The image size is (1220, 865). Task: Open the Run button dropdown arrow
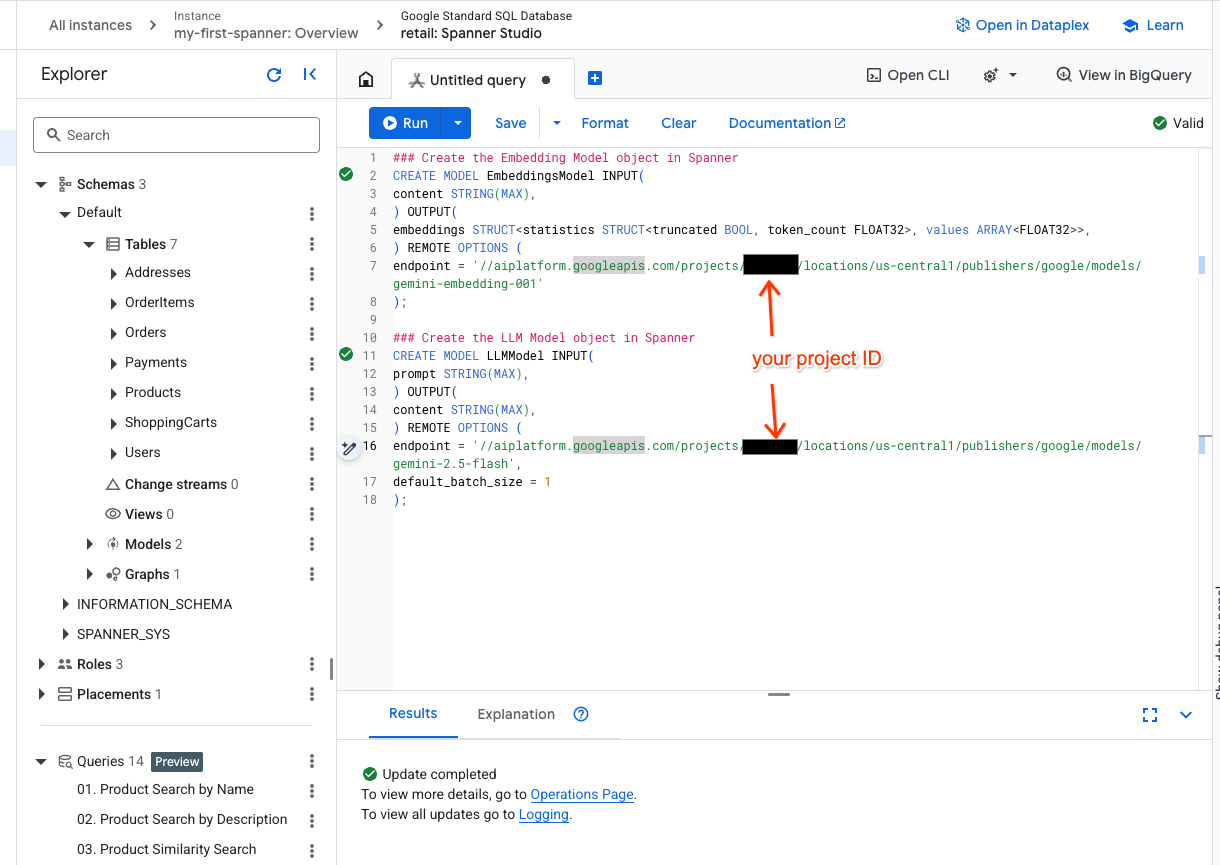click(457, 123)
